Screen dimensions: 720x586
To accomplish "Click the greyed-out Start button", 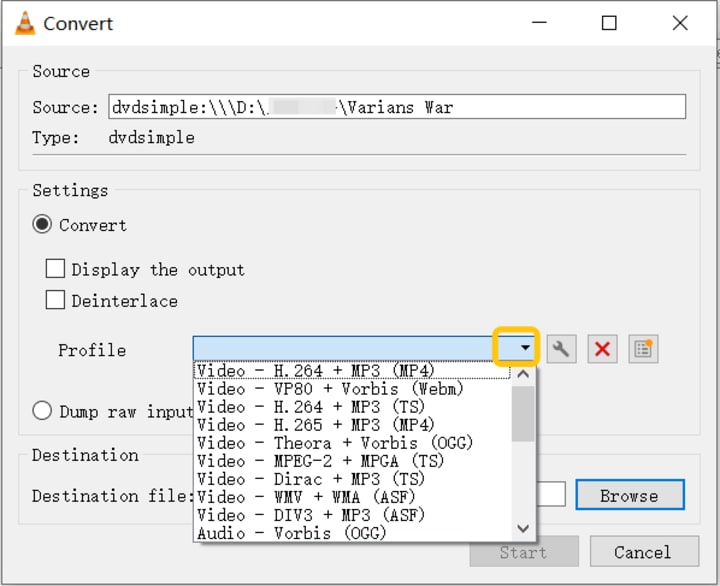I will click(x=523, y=552).
